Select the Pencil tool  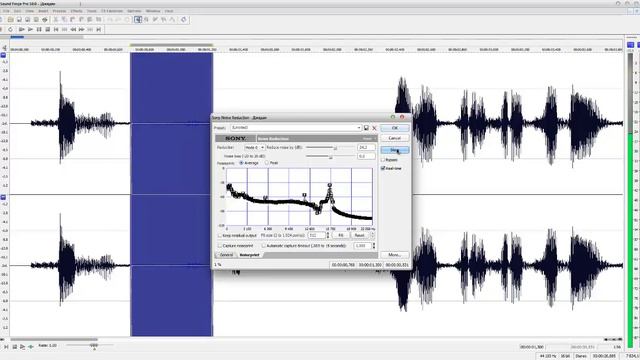[x=155, y=20]
